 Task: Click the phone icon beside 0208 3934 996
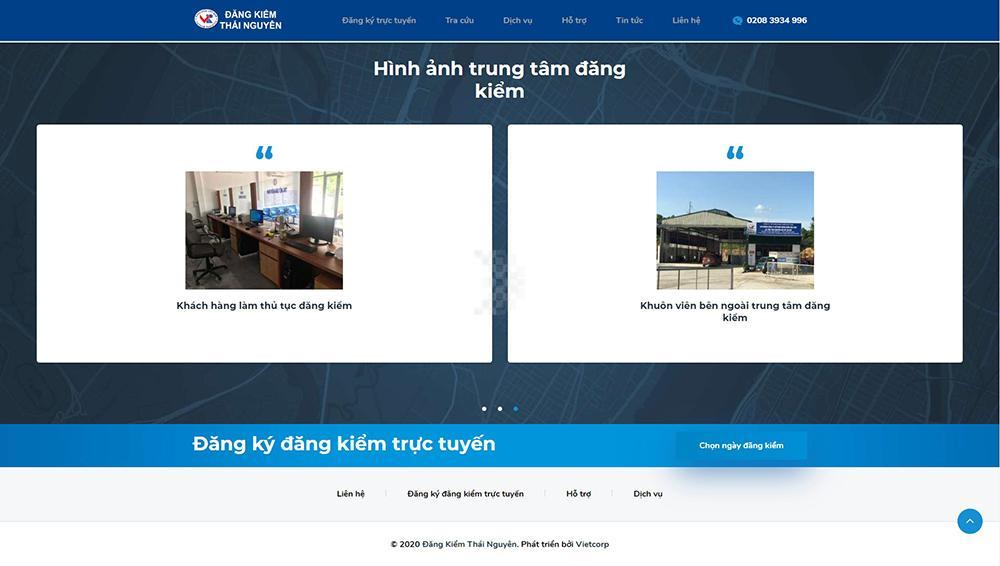click(737, 20)
